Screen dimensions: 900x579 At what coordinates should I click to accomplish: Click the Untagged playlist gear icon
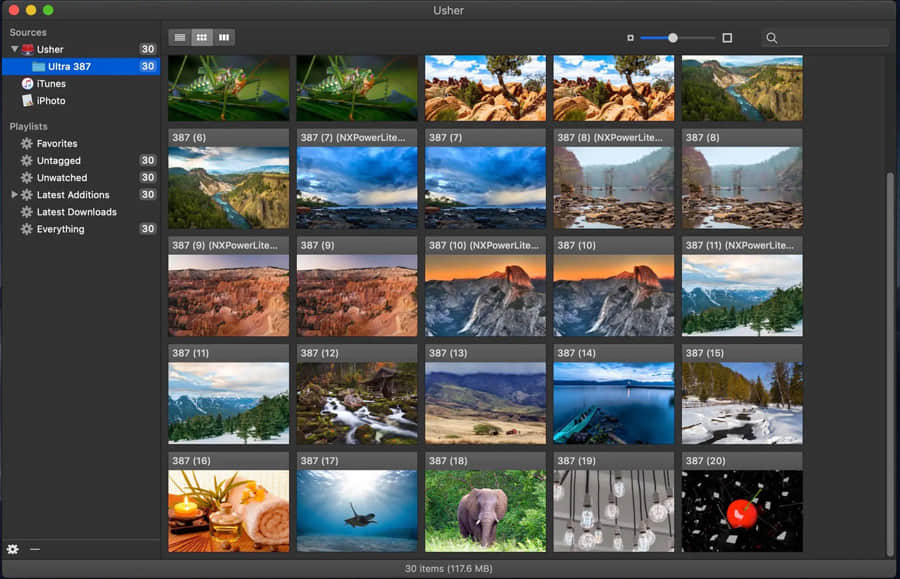click(27, 161)
